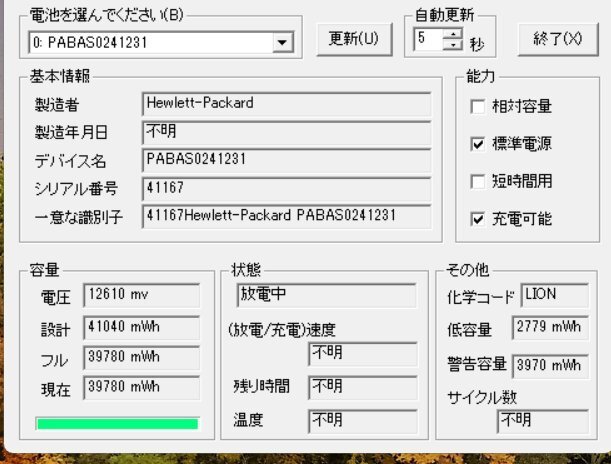
Task: Click the 残り時間 value field
Action: click(363, 387)
